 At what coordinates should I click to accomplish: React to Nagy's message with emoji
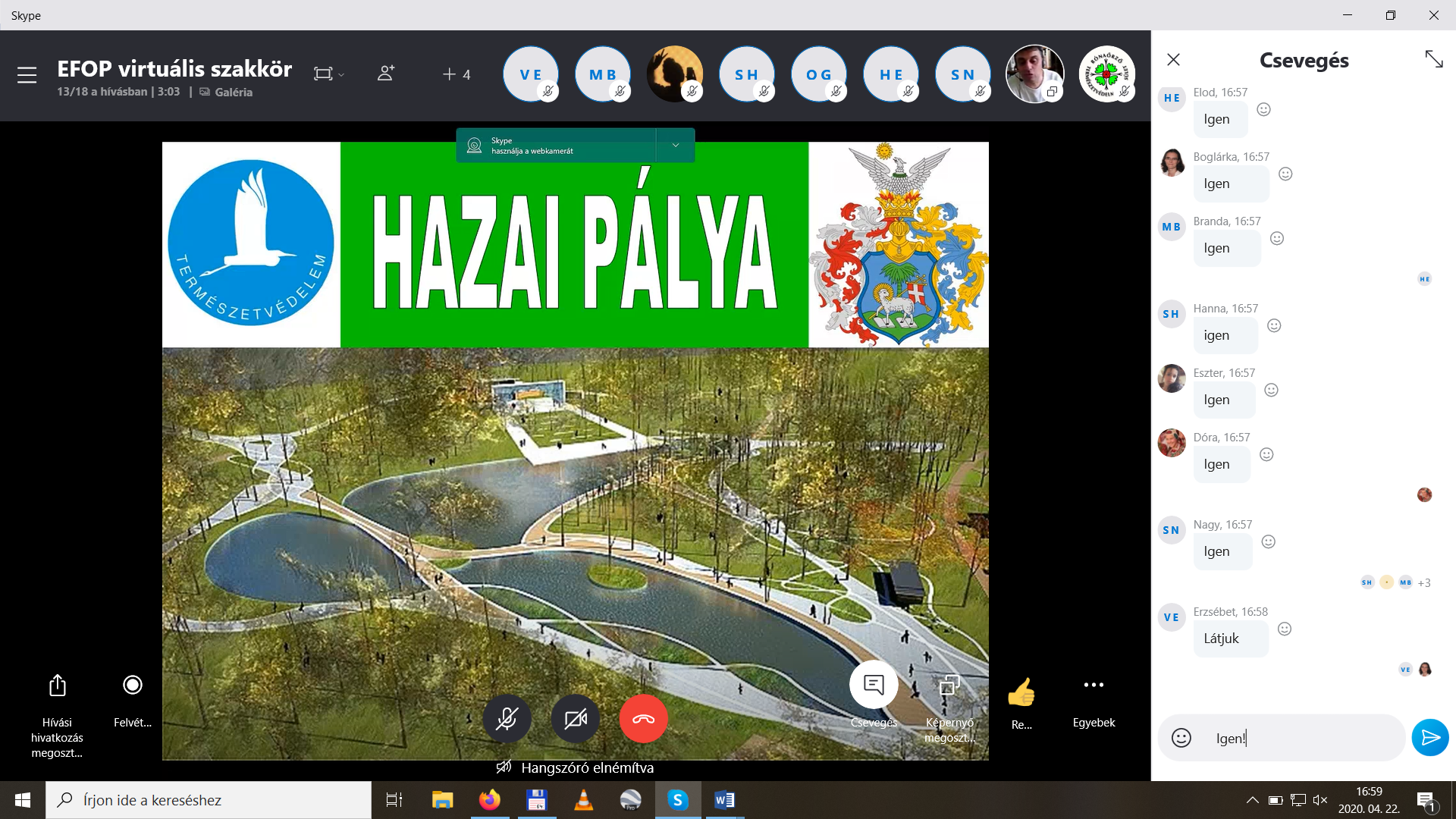point(1269,541)
